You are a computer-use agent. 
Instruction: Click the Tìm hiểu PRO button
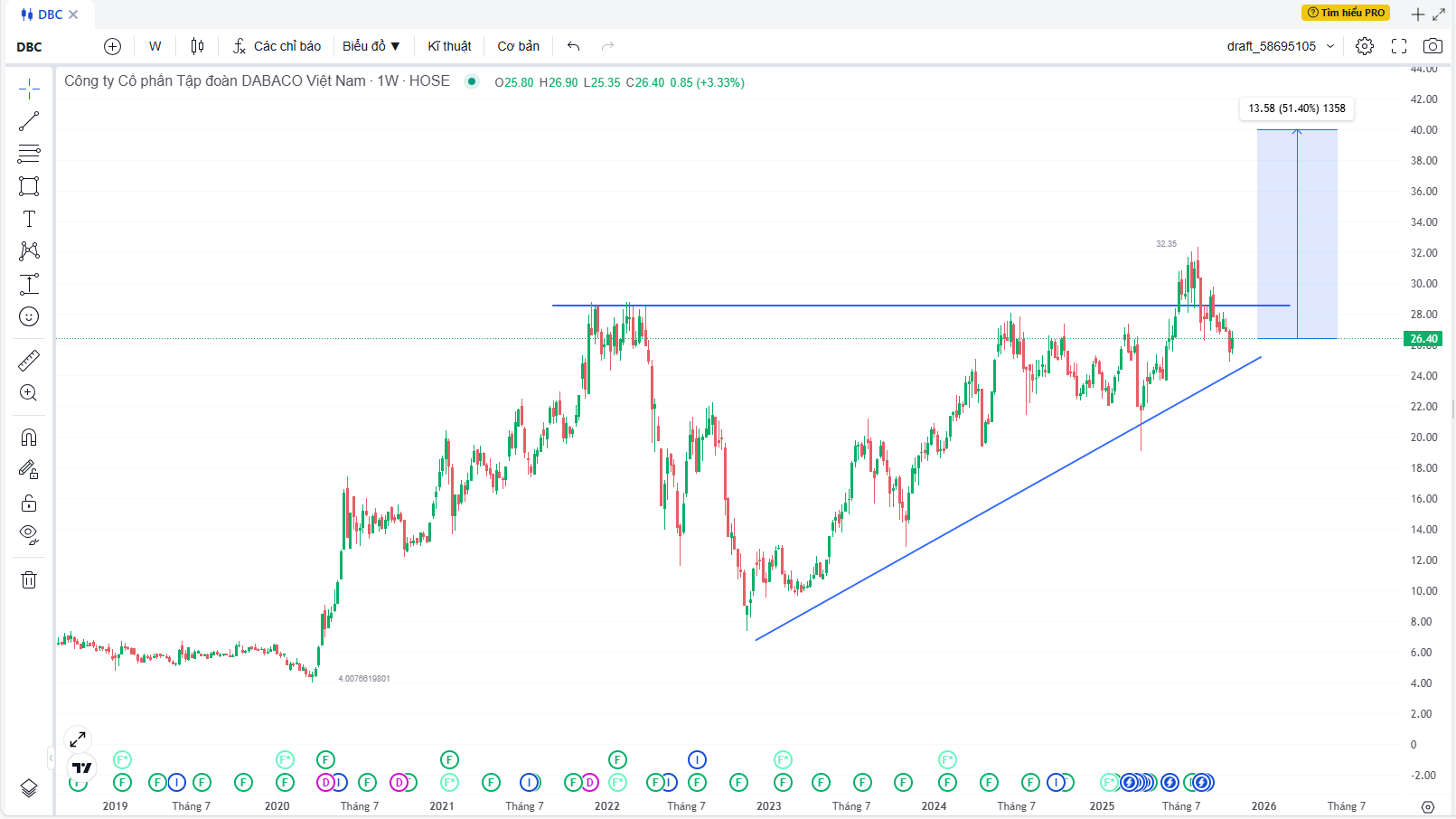1346,13
